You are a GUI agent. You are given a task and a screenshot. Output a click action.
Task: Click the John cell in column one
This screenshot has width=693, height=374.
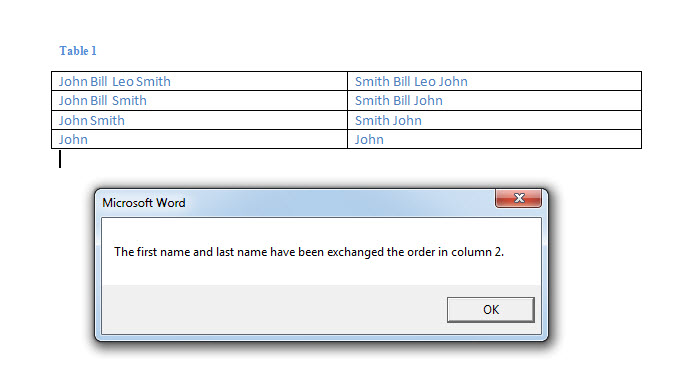pos(199,139)
